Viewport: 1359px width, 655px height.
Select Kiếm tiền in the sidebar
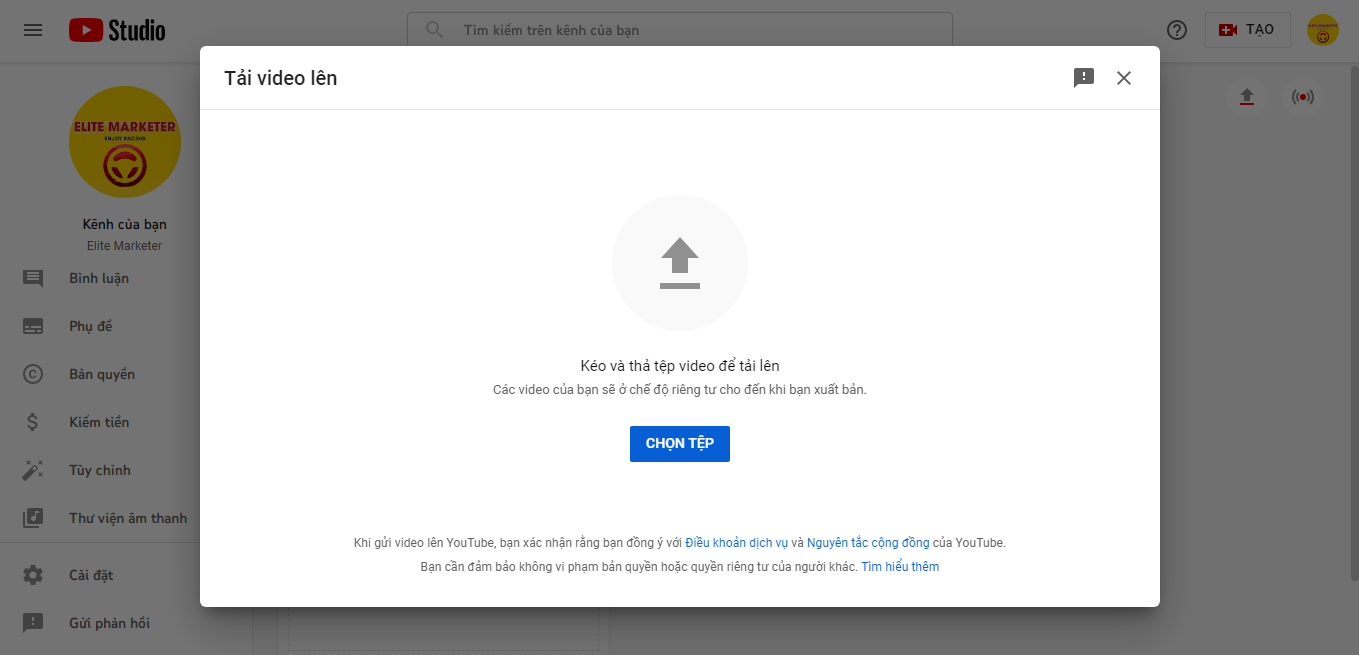[99, 422]
